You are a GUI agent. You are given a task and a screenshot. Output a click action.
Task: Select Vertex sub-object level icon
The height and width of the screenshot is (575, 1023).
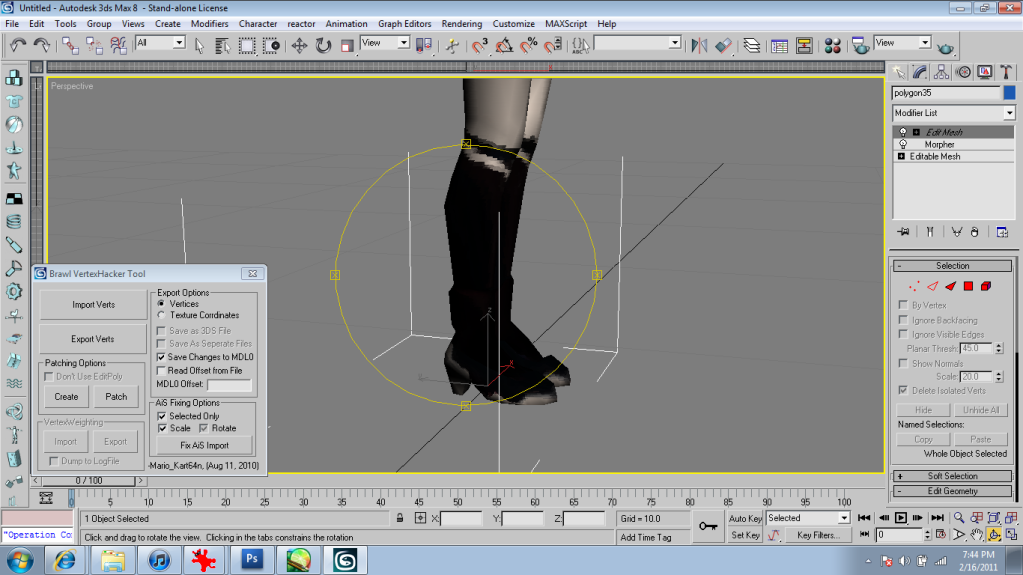point(914,286)
